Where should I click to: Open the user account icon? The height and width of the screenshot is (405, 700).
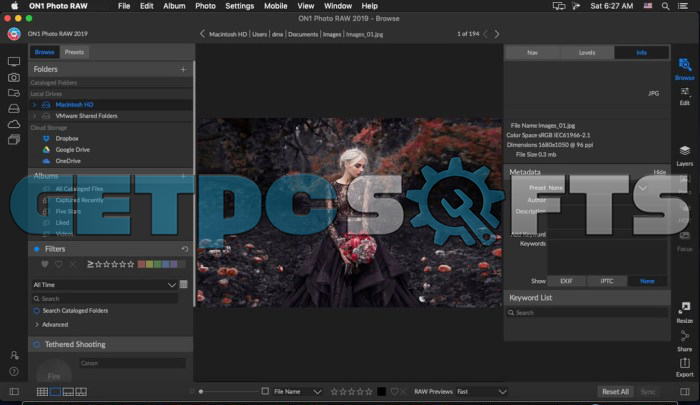[x=14, y=355]
